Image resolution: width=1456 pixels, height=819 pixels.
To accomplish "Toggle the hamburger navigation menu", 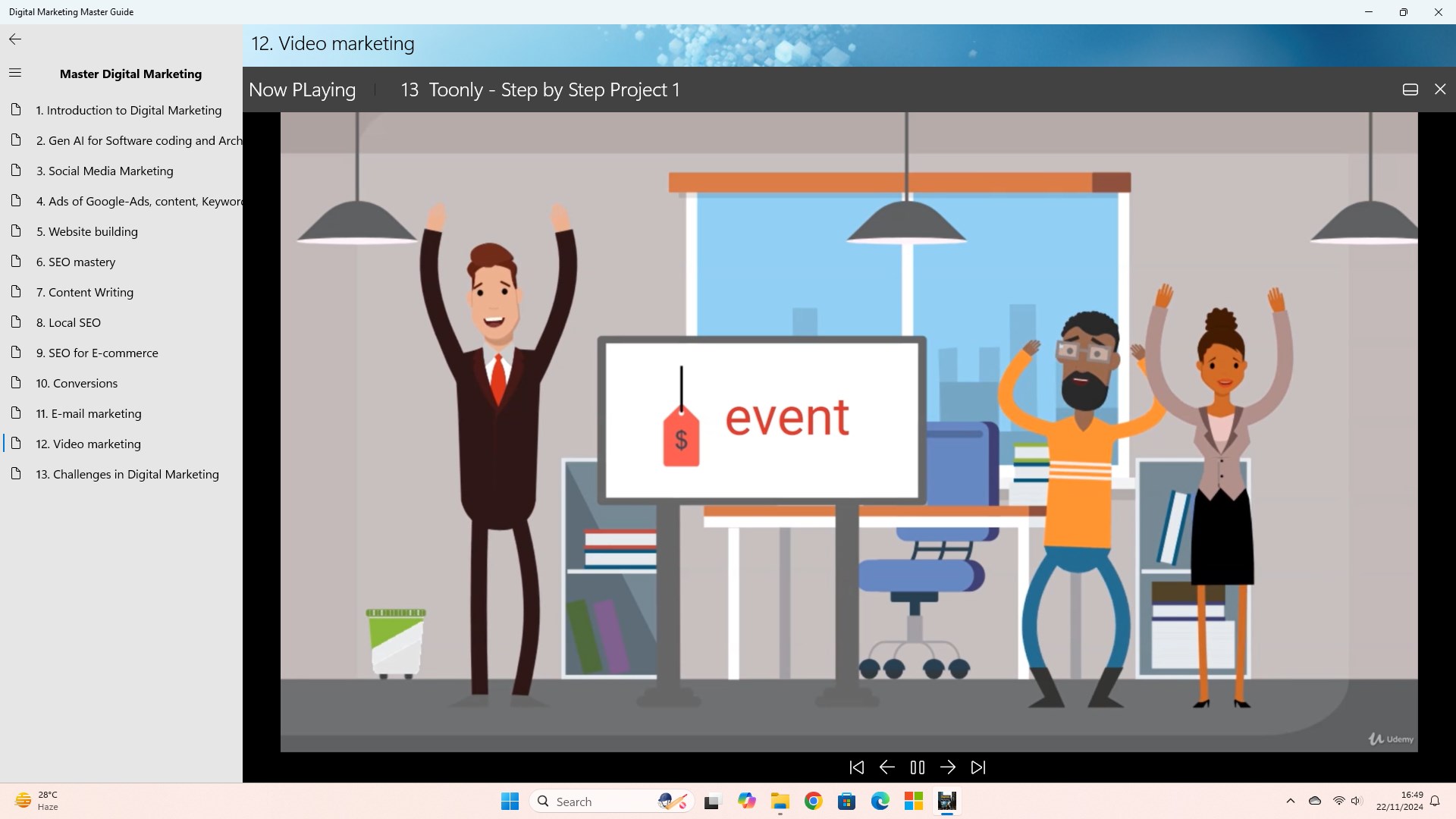I will point(15,73).
